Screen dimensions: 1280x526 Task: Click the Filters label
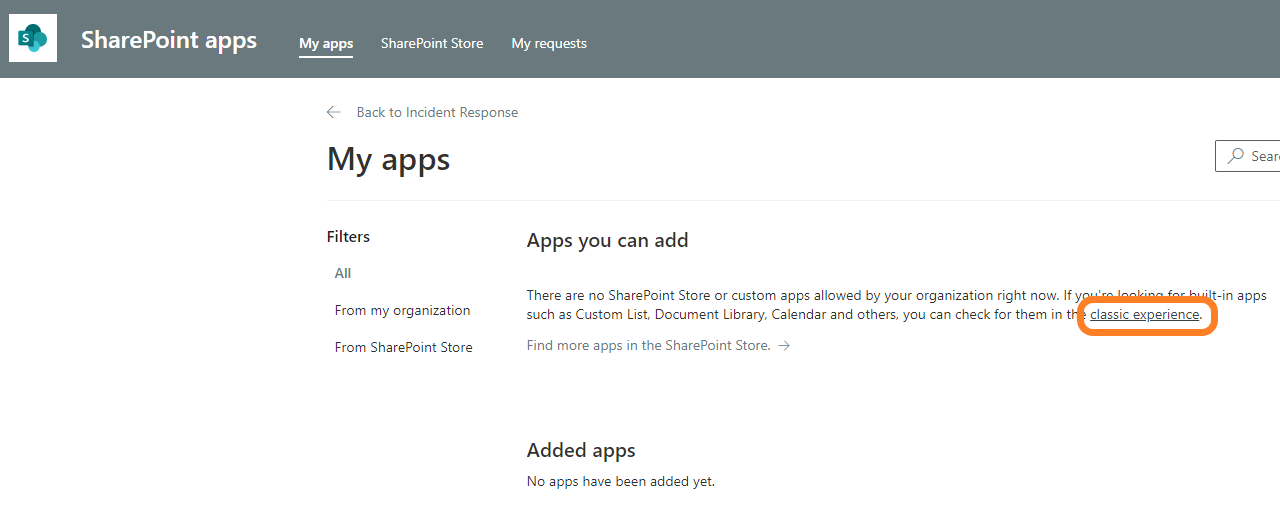point(348,237)
